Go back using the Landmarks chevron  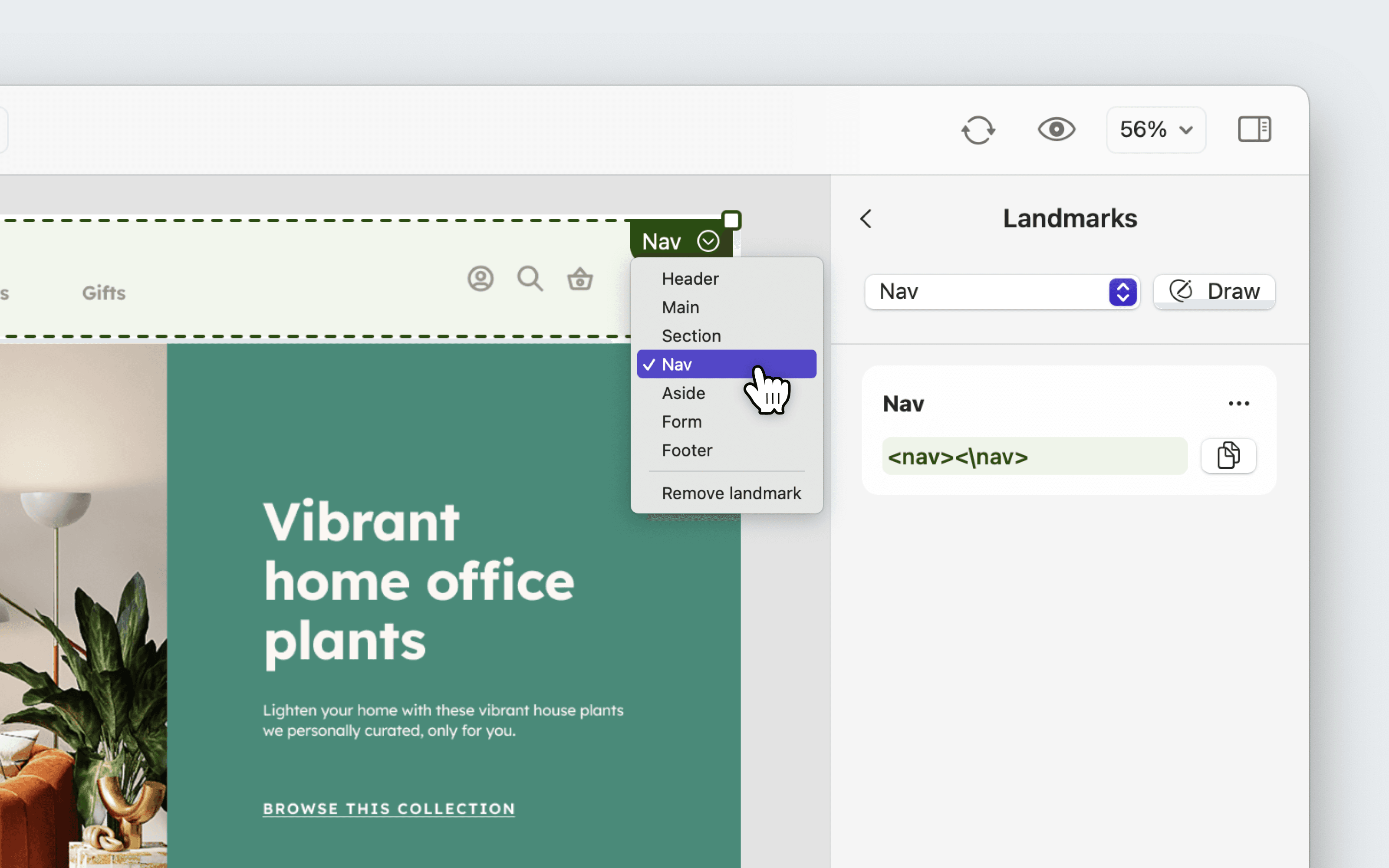pyautogui.click(x=866, y=219)
